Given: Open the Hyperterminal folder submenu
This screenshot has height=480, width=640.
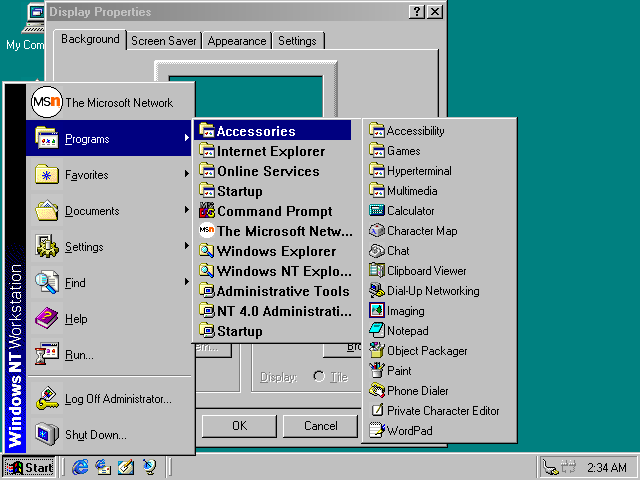Looking at the screenshot, I should point(440,171).
